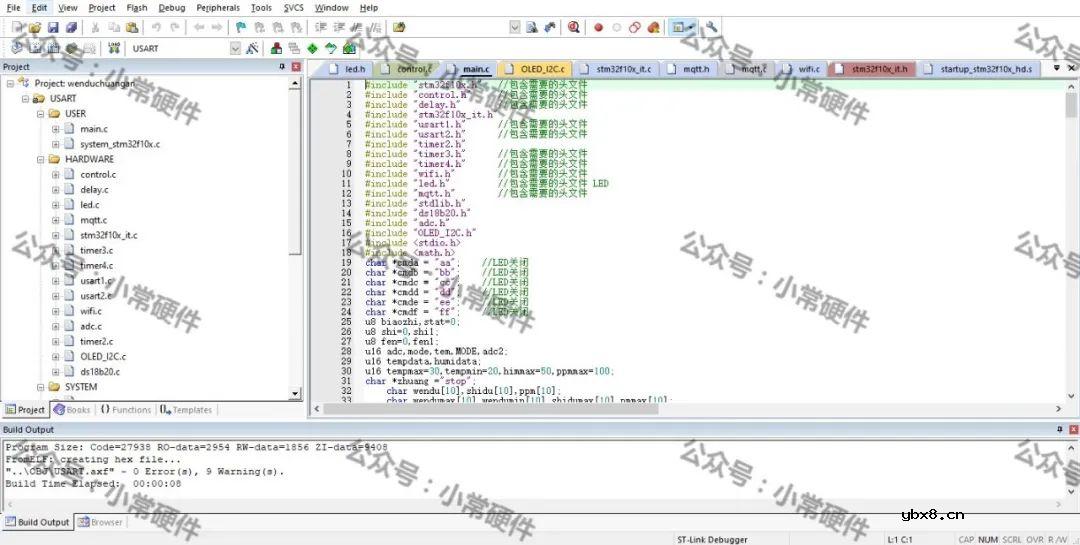Switch to the wifi.c editor tab

(808, 69)
